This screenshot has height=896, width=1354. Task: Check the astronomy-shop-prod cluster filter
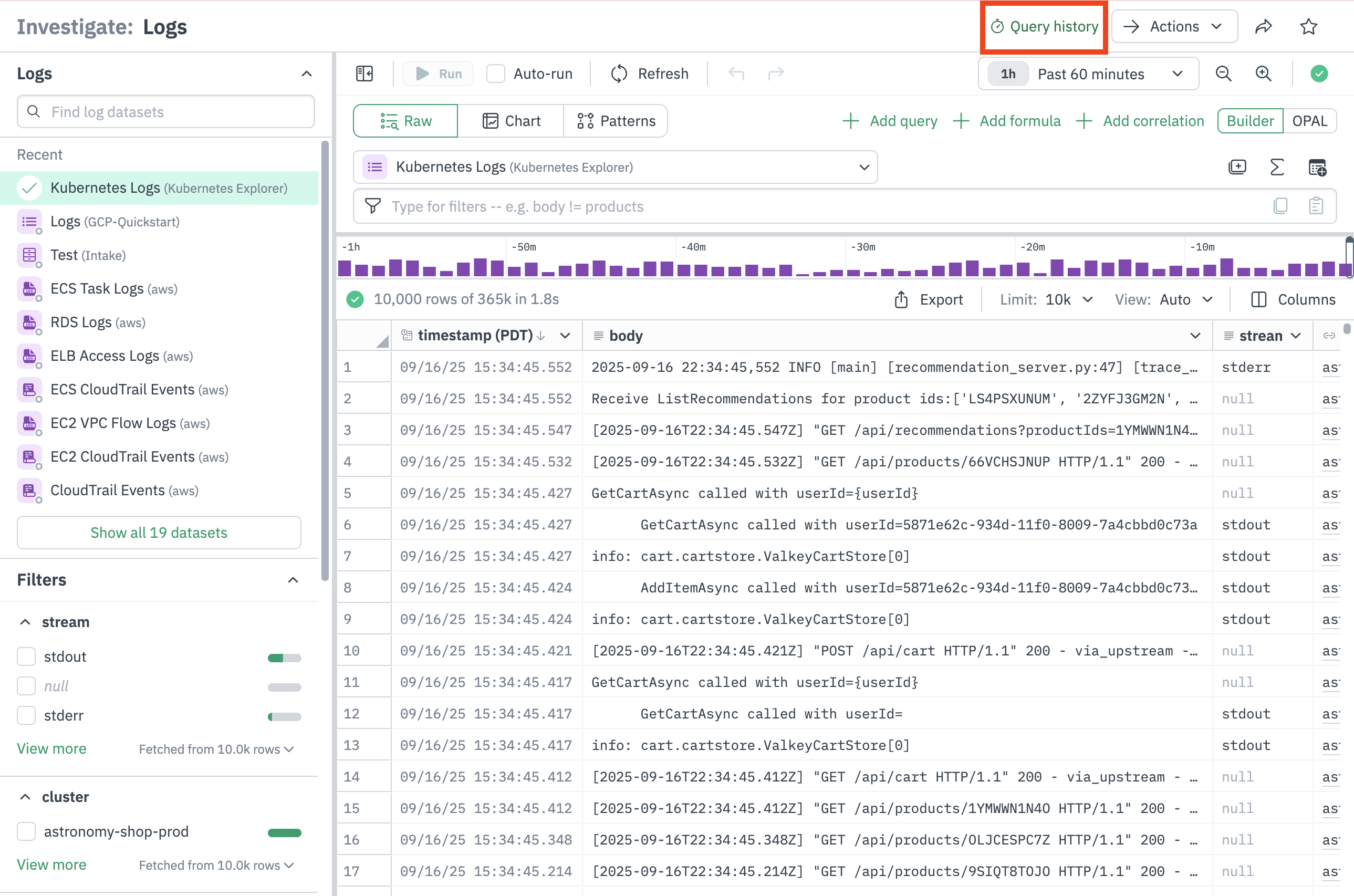[x=26, y=831]
